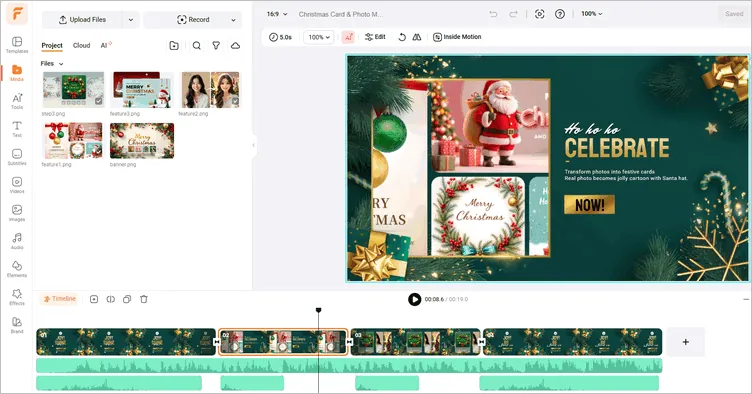Redo the last action

pyautogui.click(x=513, y=14)
